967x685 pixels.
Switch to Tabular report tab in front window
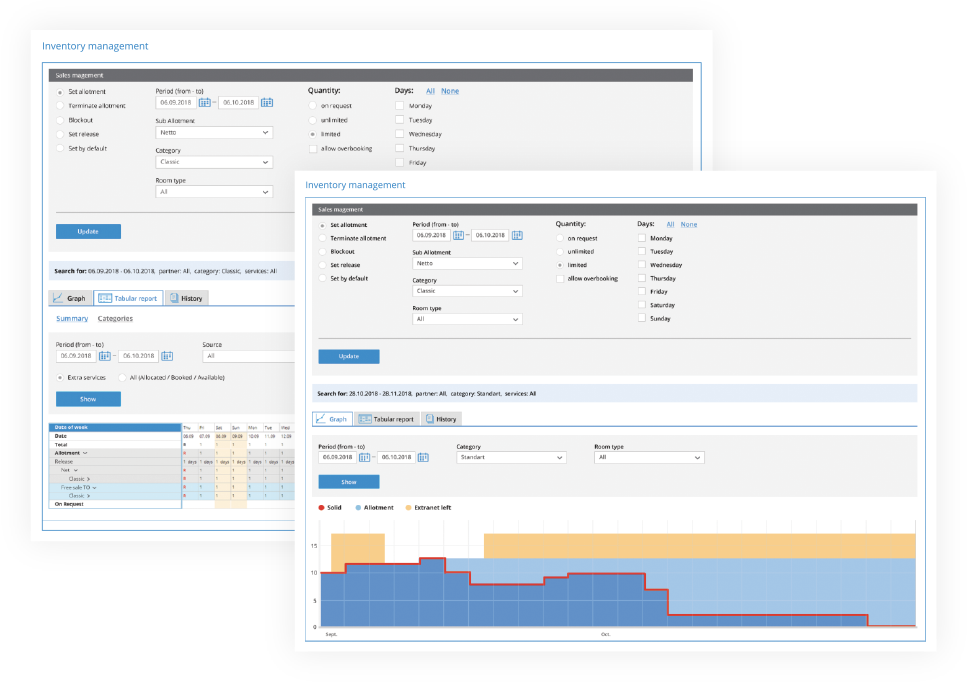click(x=387, y=419)
